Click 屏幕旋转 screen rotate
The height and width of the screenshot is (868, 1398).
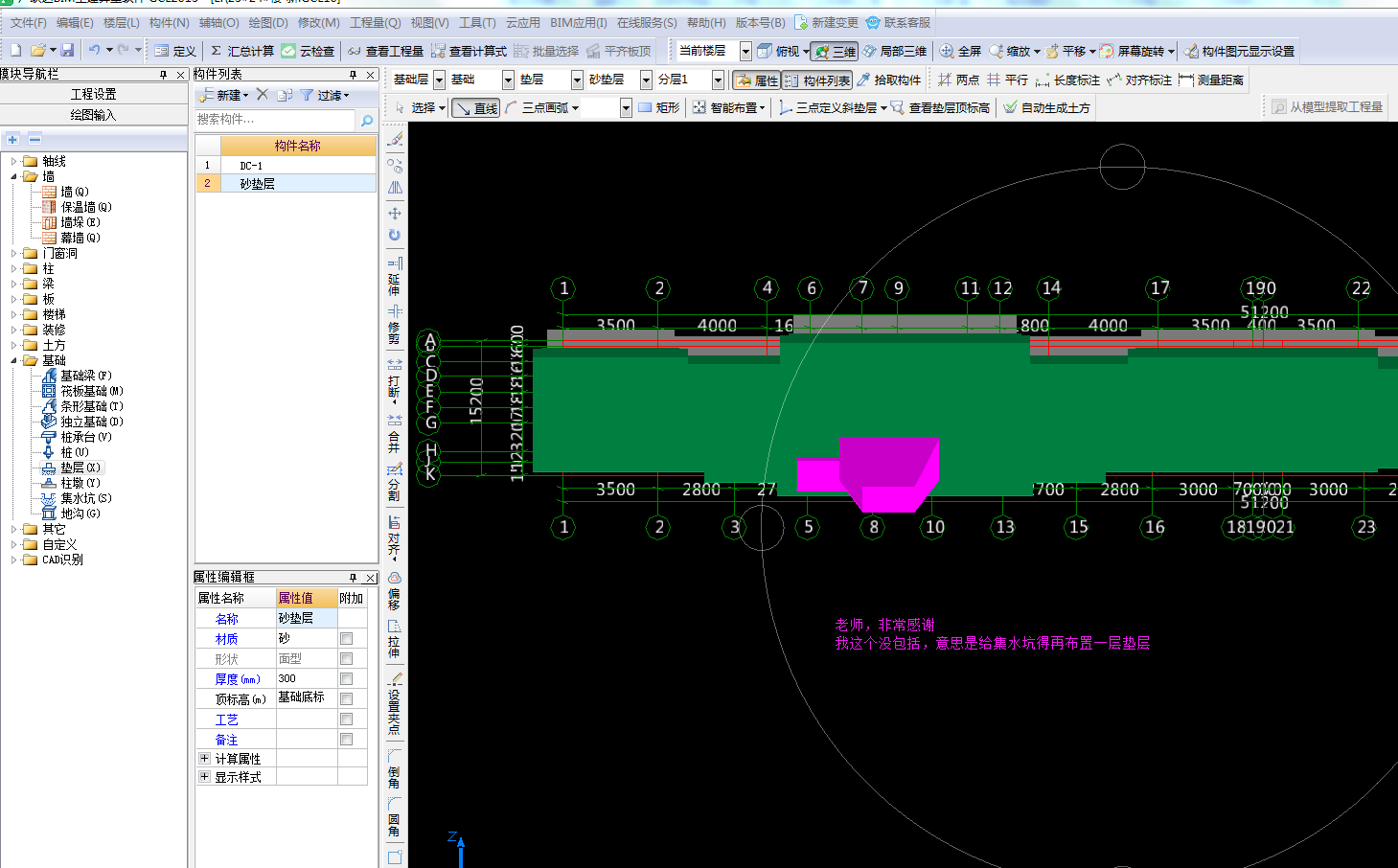pos(1132,51)
